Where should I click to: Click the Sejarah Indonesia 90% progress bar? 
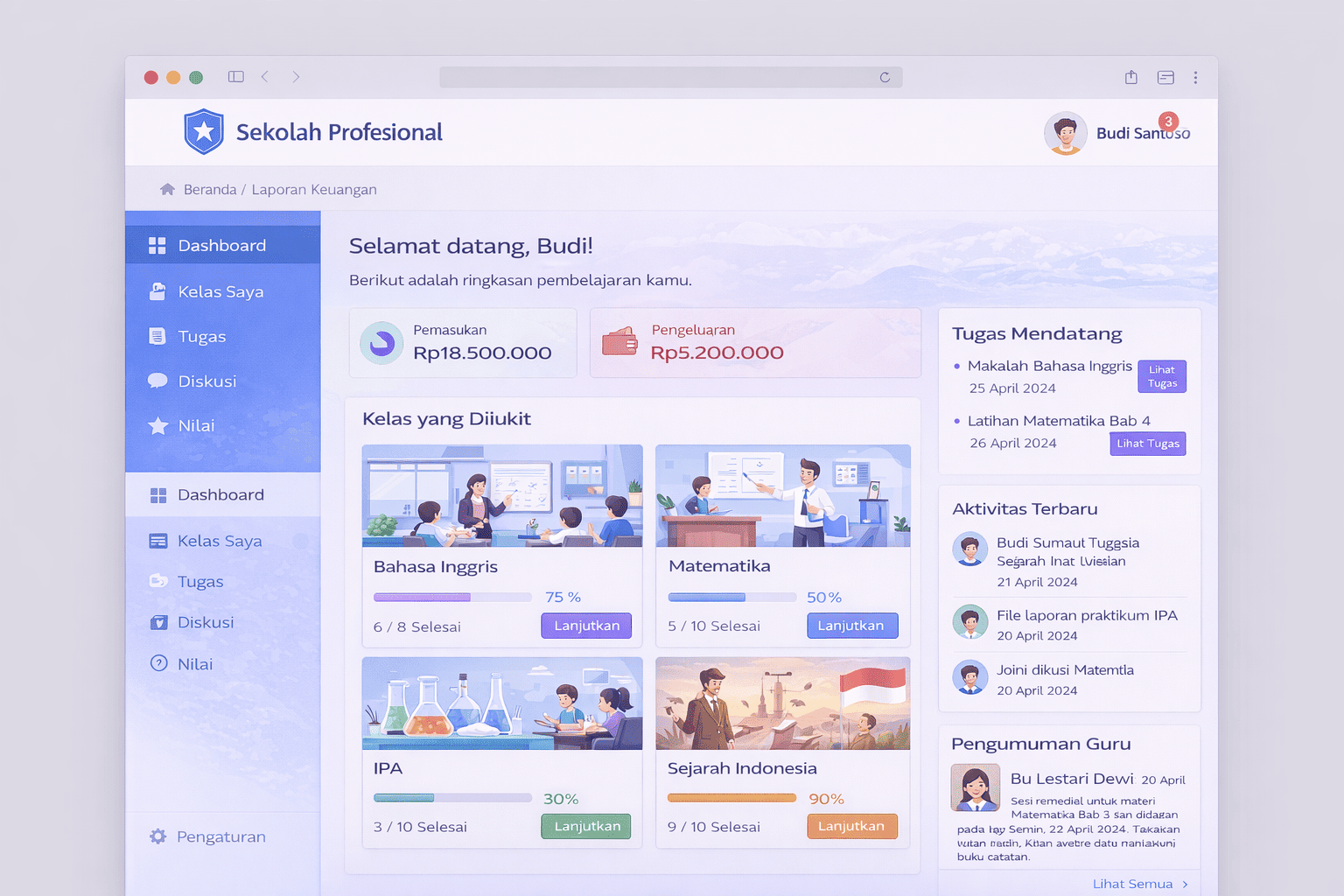(x=731, y=798)
